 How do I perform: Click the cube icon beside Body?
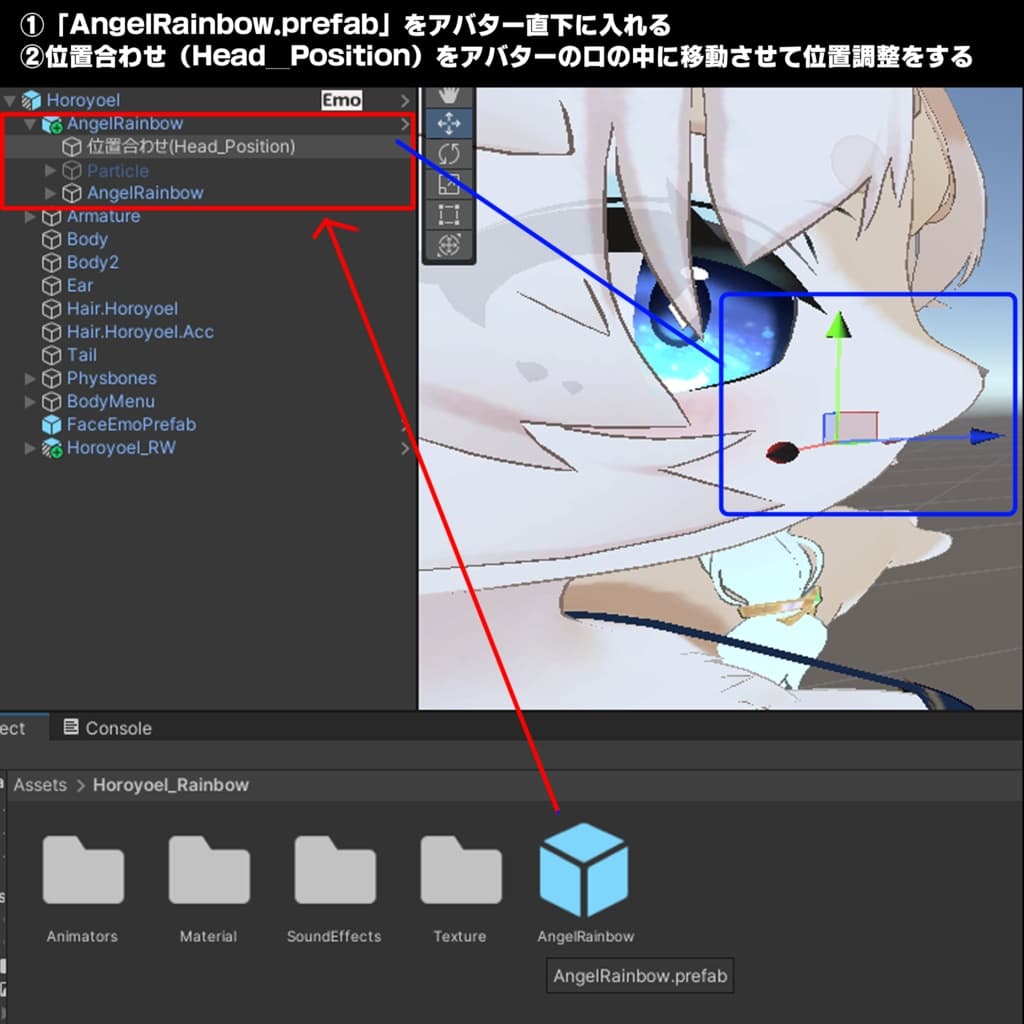tap(52, 240)
